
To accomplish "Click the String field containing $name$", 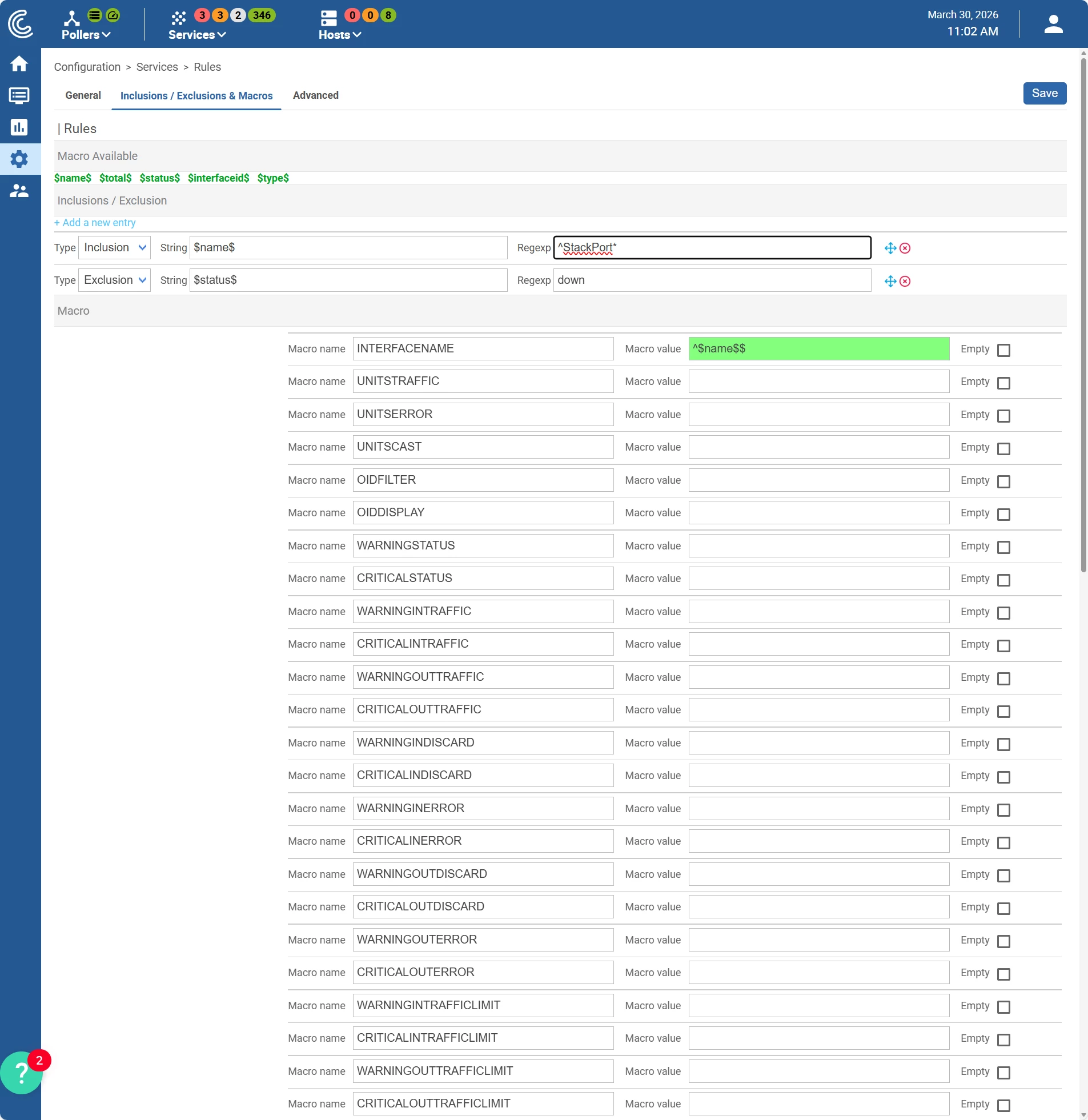I will [x=348, y=247].
